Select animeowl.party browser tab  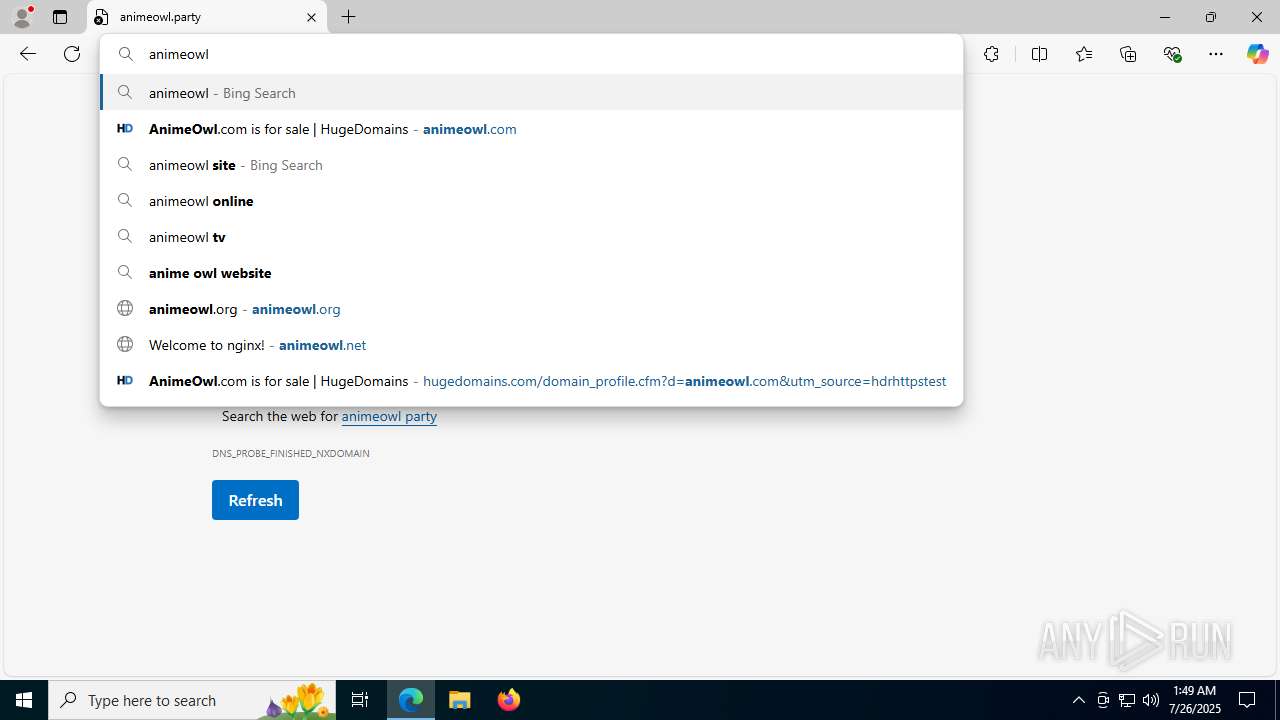point(207,17)
